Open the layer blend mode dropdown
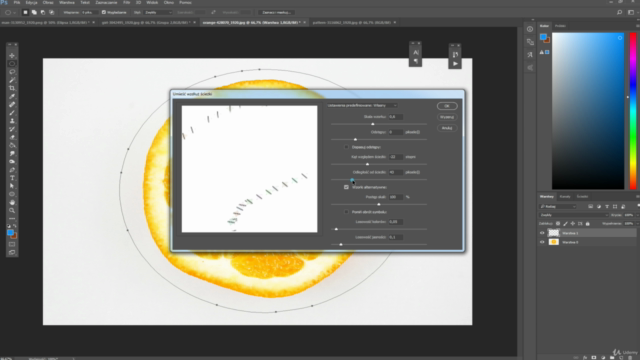The height and width of the screenshot is (360, 640). (573, 215)
